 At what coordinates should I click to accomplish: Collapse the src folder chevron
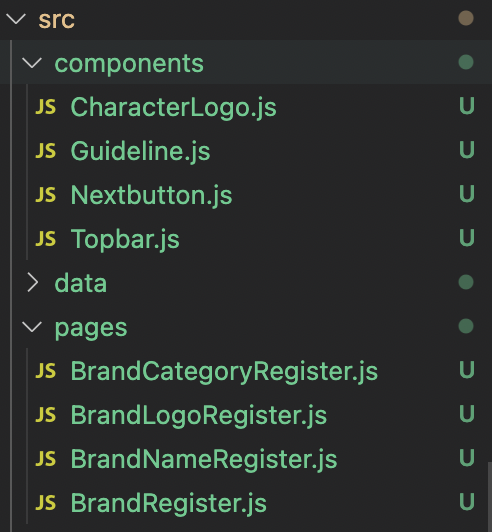click(16, 19)
